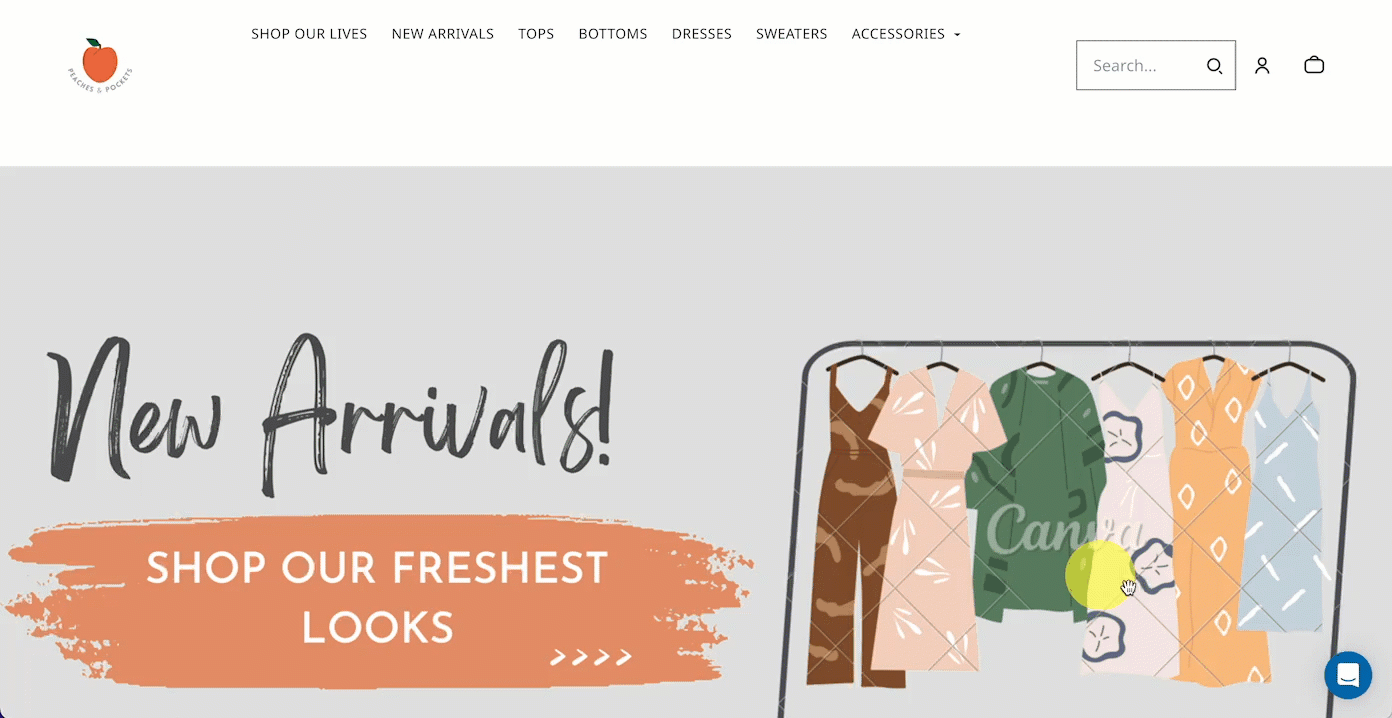Open the blue chat widget bubble
This screenshot has width=1392, height=718.
coord(1348,675)
